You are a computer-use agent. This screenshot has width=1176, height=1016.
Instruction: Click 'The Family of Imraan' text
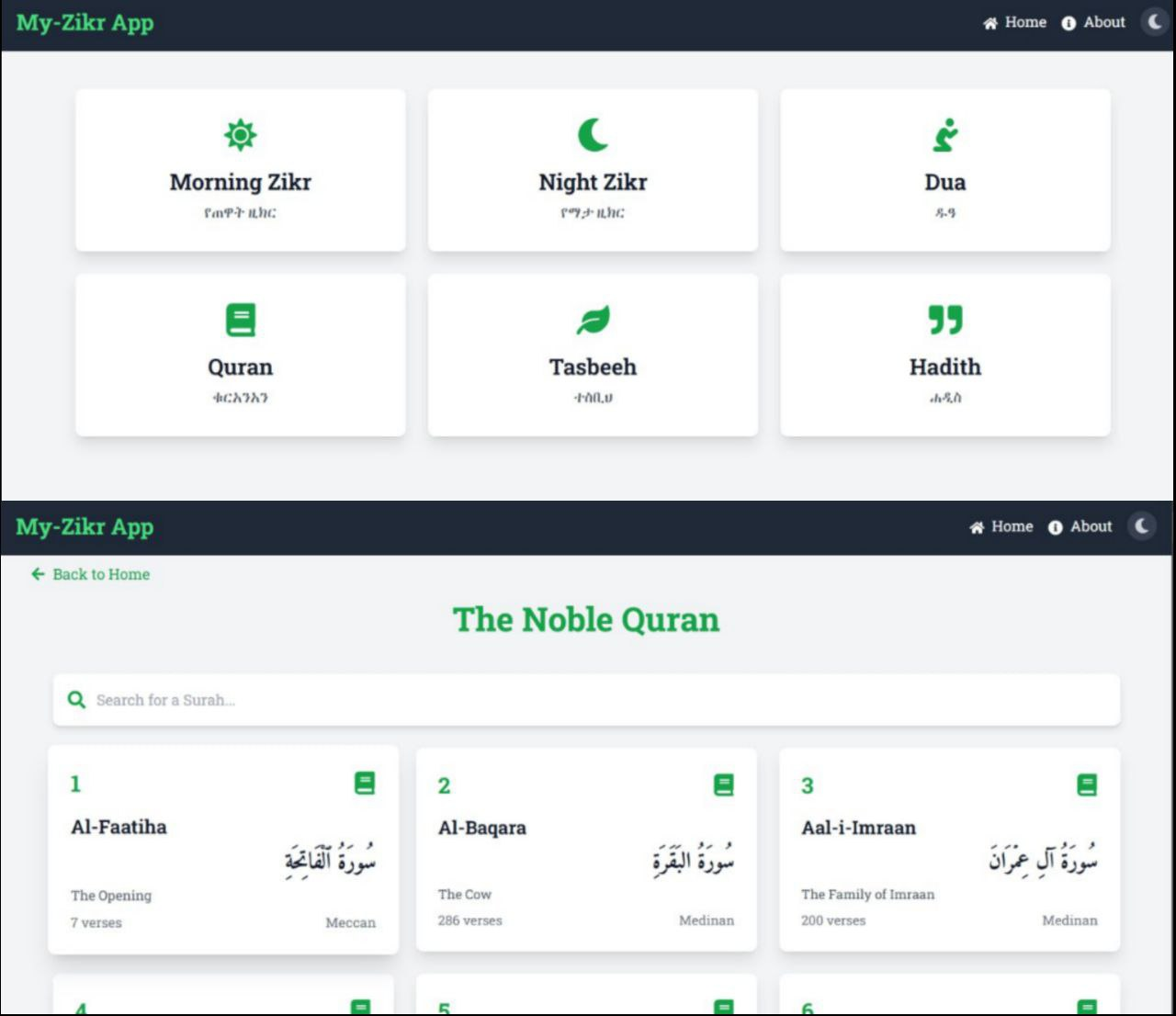pyautogui.click(x=868, y=894)
